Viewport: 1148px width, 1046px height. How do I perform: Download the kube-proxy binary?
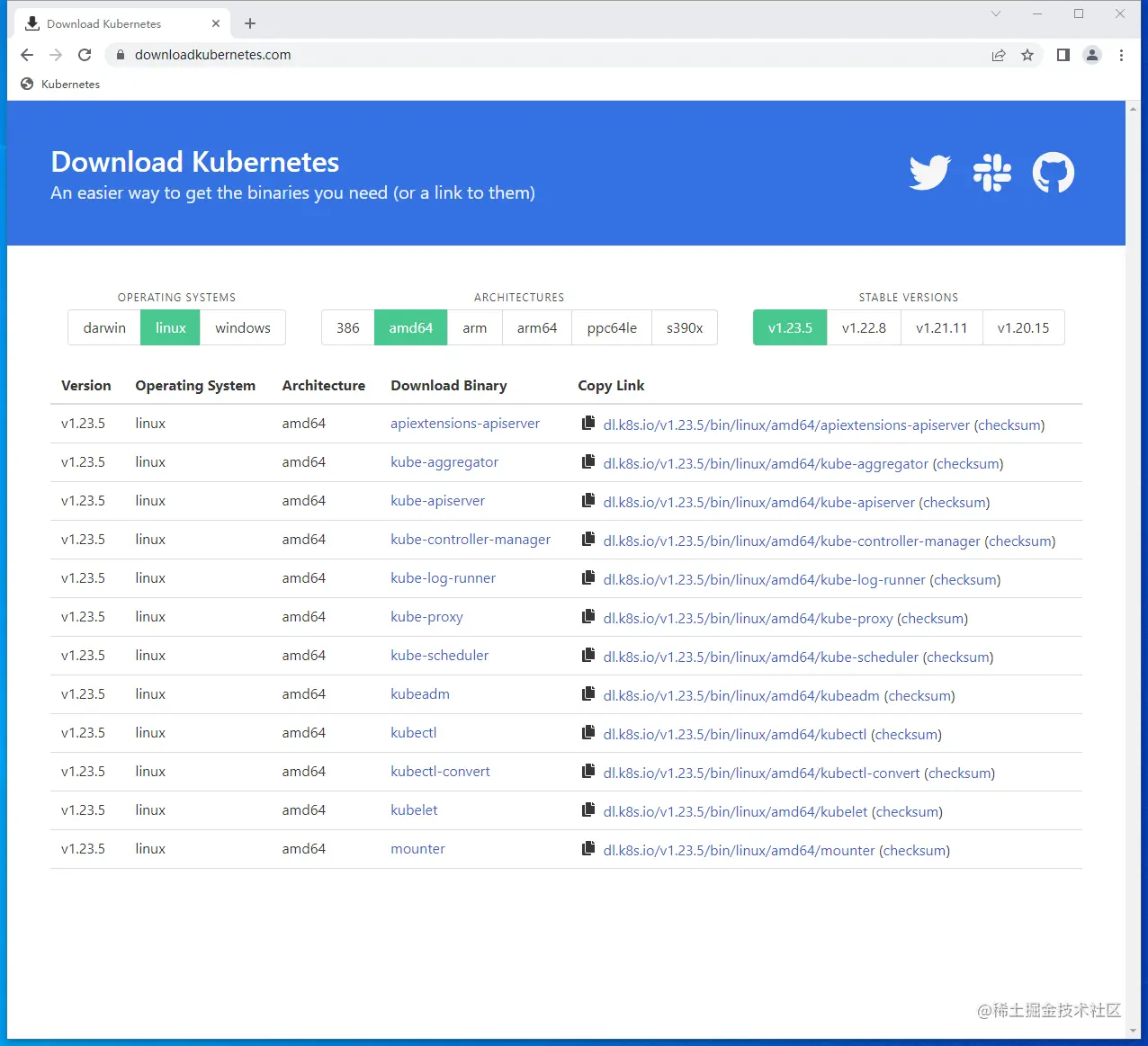point(426,617)
